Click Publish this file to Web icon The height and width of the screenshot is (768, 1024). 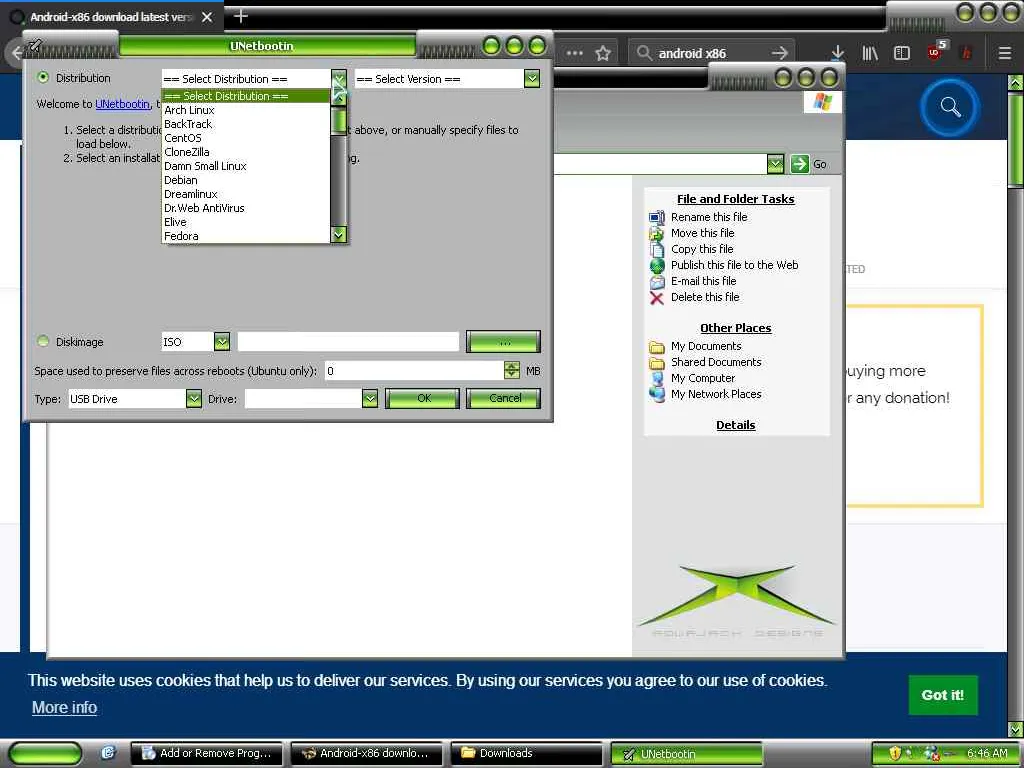pos(657,265)
